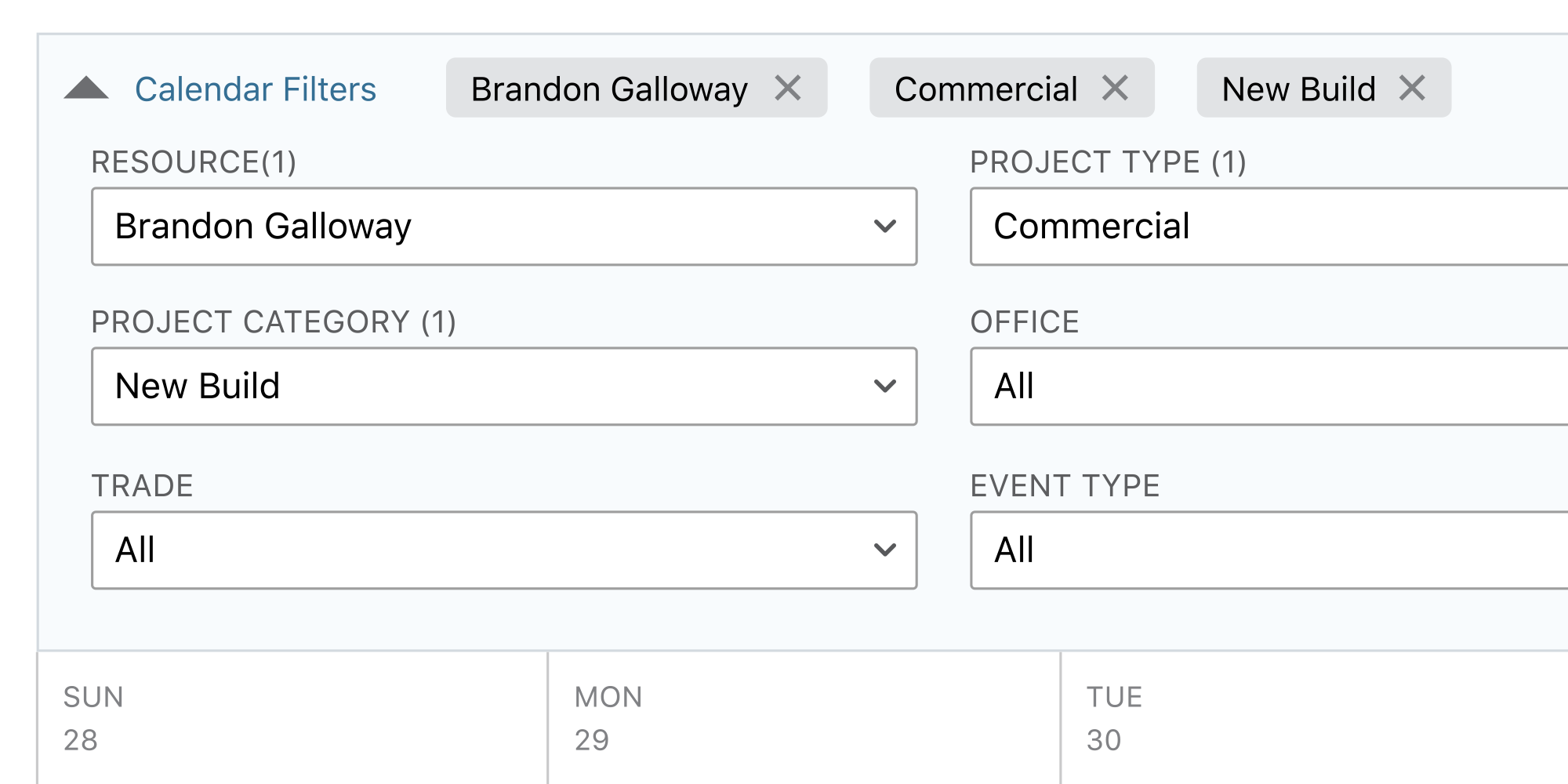
Task: Remove the Brandon Galloway filter chip
Action: click(x=788, y=89)
